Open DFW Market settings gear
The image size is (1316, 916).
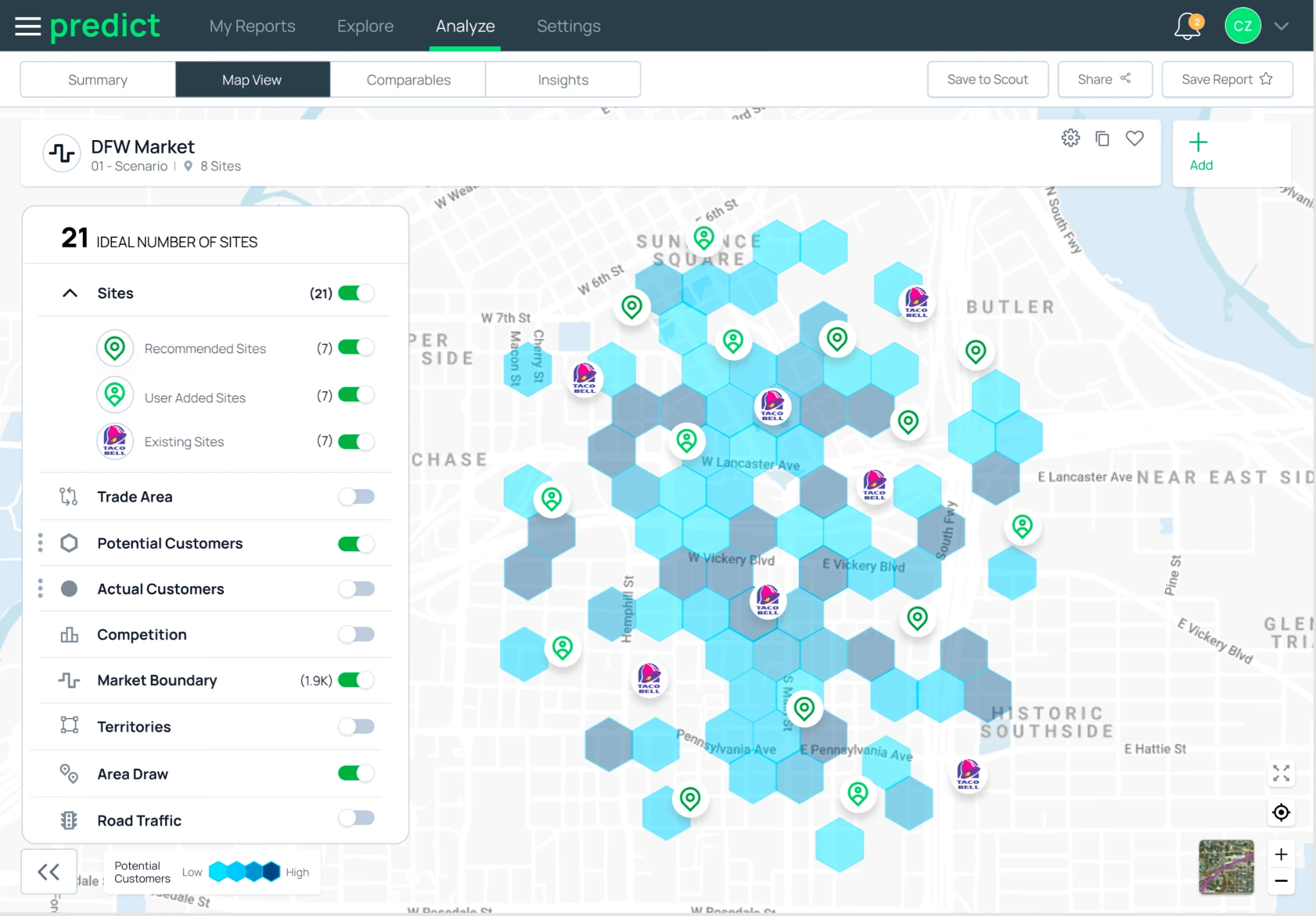point(1071,138)
